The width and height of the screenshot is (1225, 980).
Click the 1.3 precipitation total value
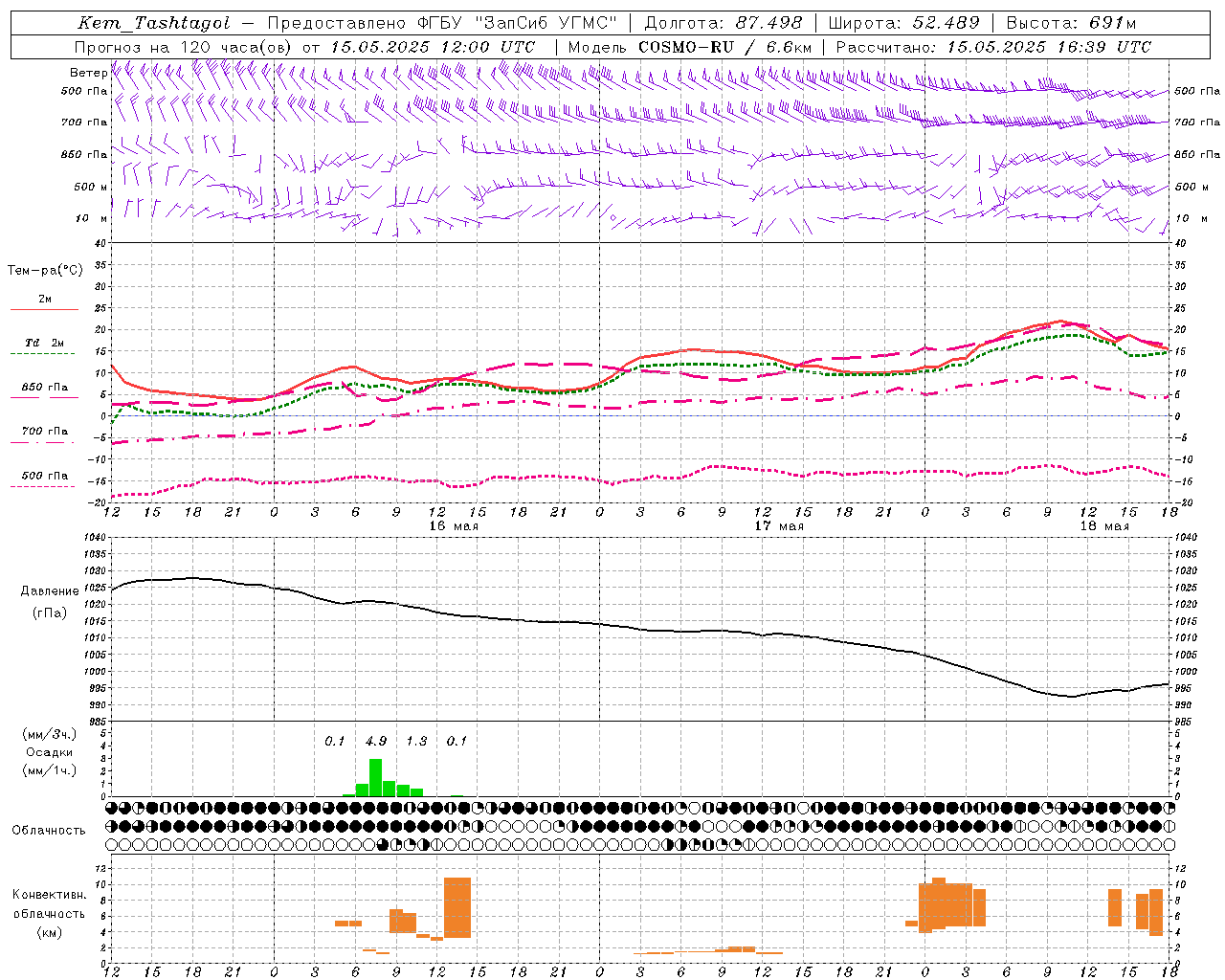click(416, 741)
